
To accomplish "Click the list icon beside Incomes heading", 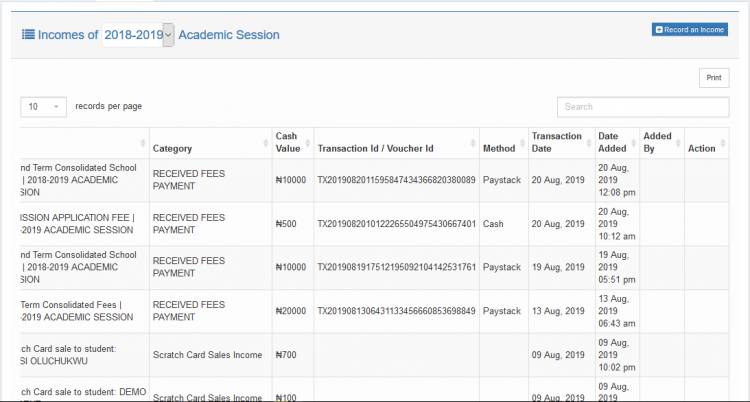I will click(x=28, y=35).
